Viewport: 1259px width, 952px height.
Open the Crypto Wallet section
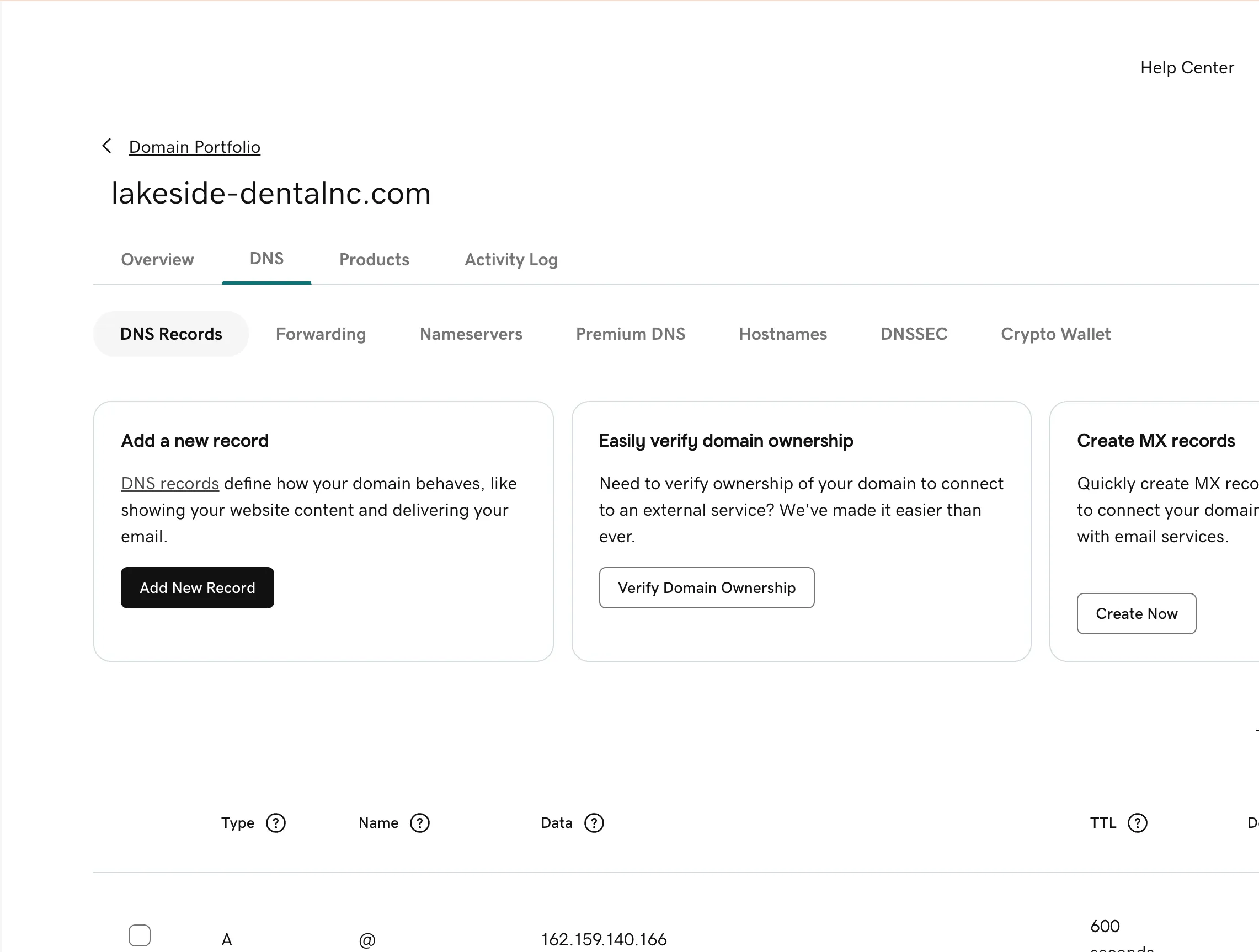(1056, 334)
